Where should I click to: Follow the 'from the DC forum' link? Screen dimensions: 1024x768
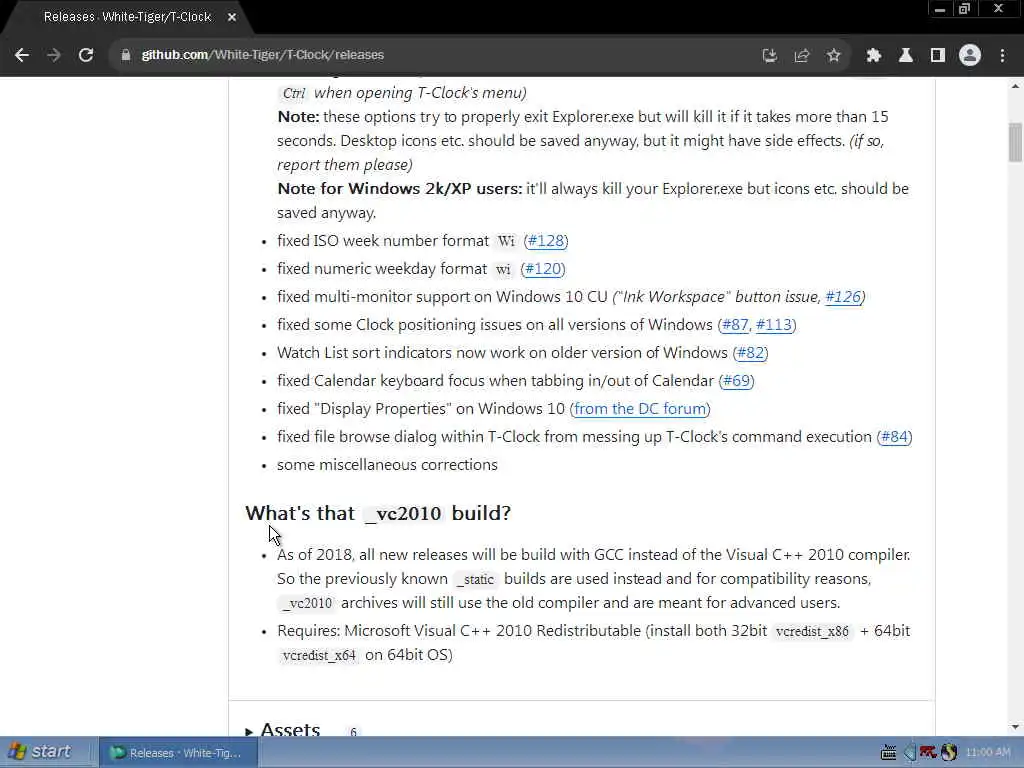click(640, 409)
